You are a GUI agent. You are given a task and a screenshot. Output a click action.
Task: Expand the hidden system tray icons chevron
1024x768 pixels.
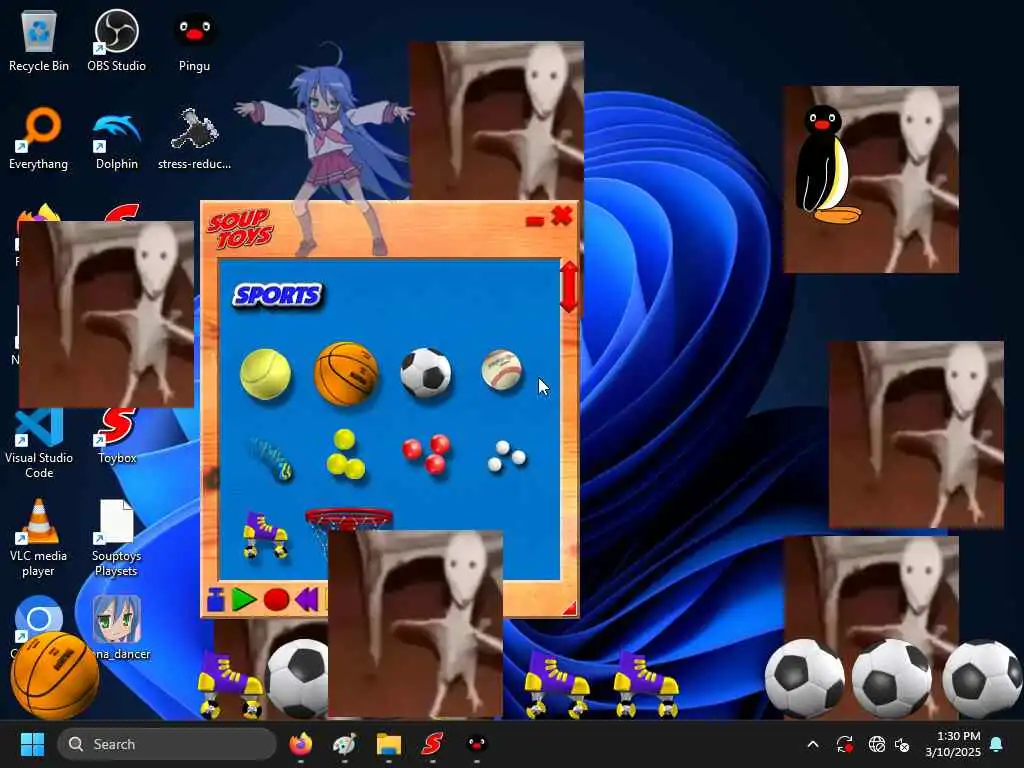click(x=813, y=744)
